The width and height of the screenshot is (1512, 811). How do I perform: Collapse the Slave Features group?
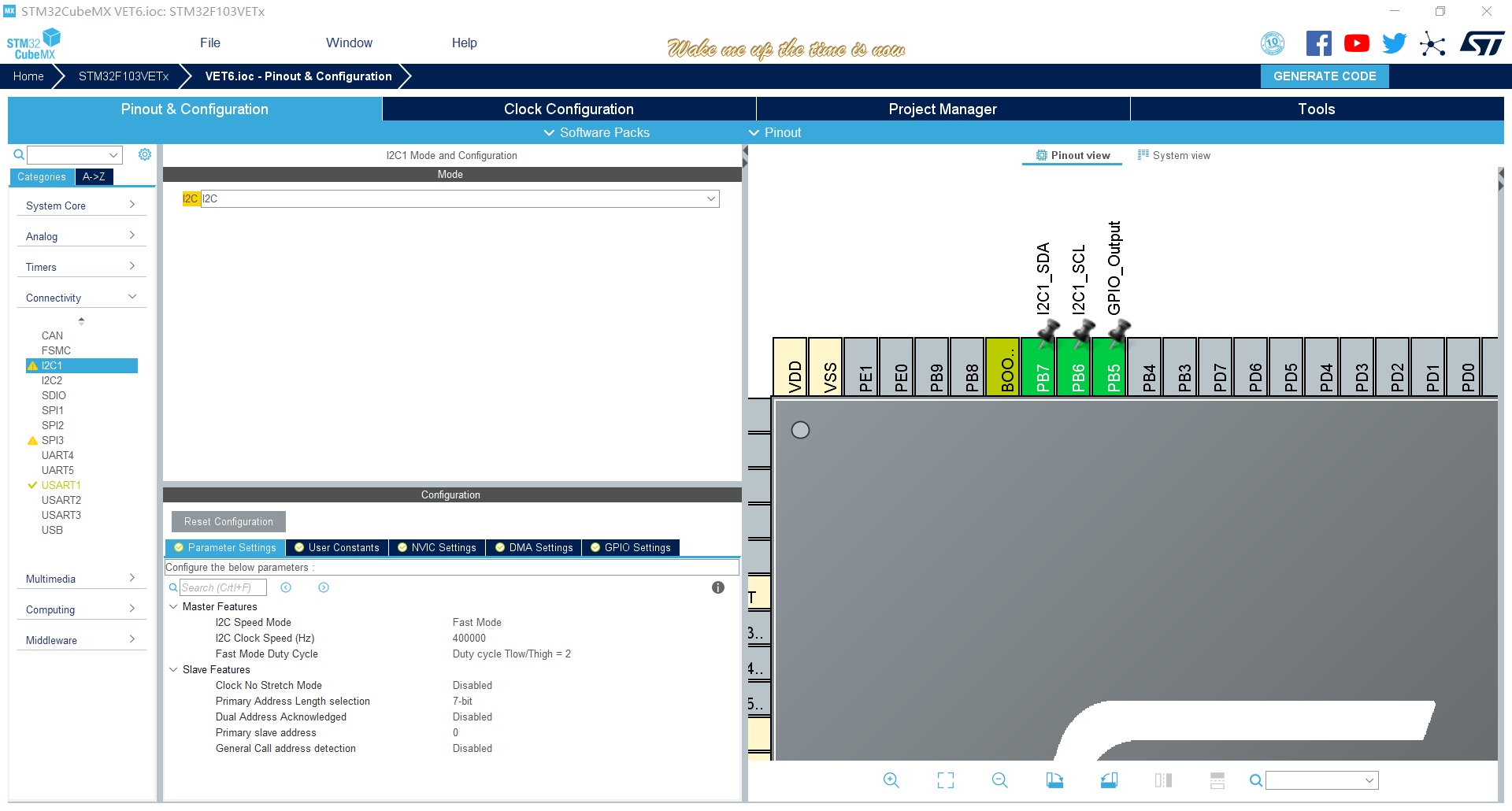click(x=173, y=669)
